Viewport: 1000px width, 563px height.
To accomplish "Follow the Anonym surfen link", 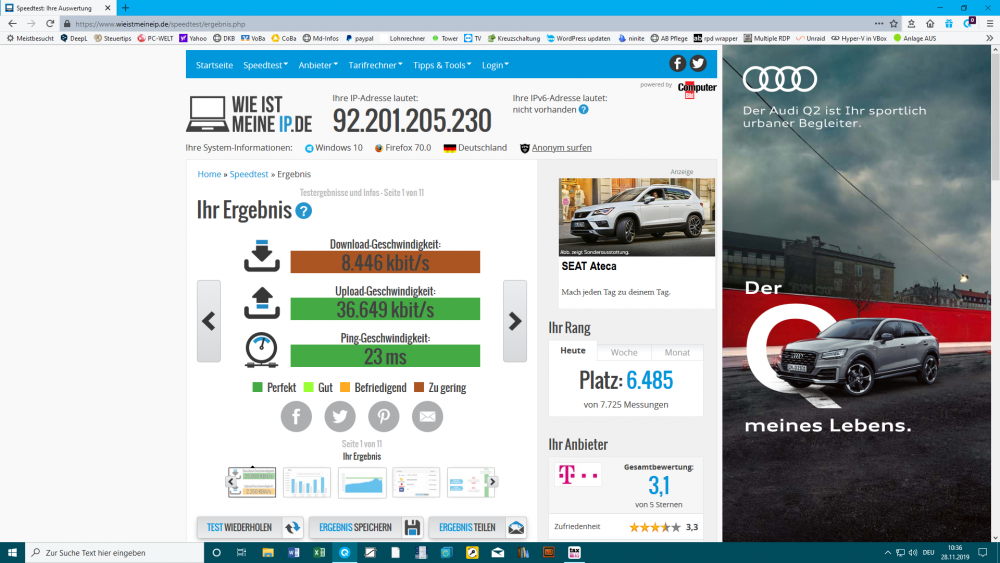I will tap(561, 148).
